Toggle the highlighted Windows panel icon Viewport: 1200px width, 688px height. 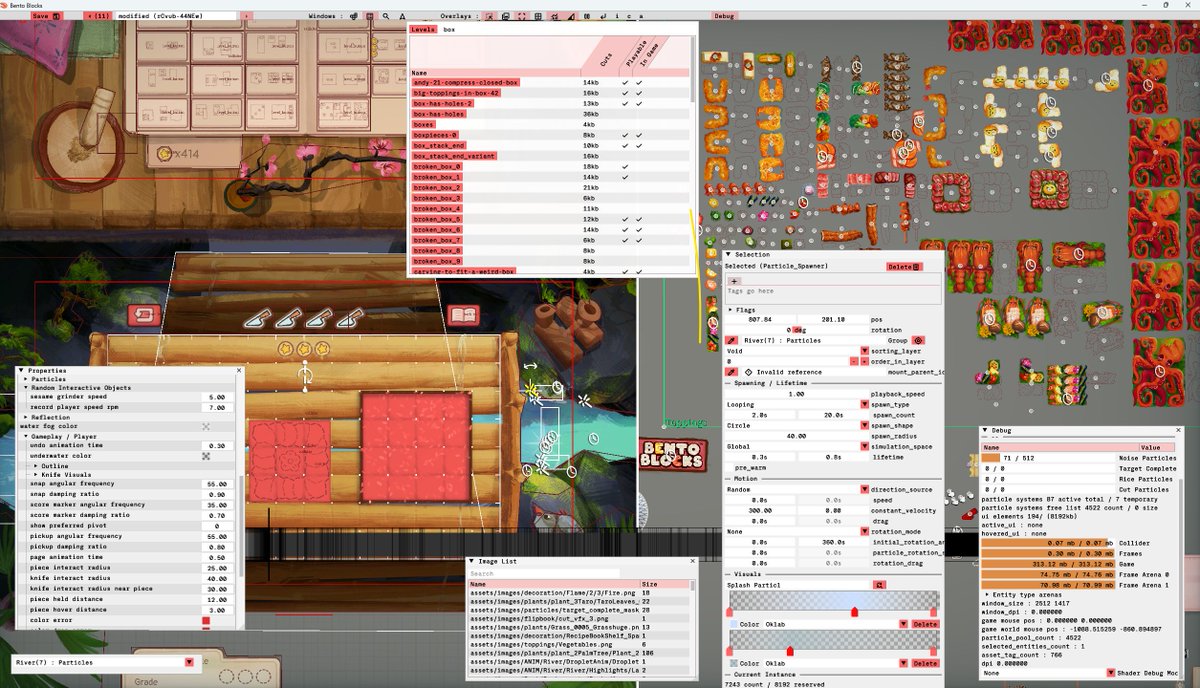(369, 16)
